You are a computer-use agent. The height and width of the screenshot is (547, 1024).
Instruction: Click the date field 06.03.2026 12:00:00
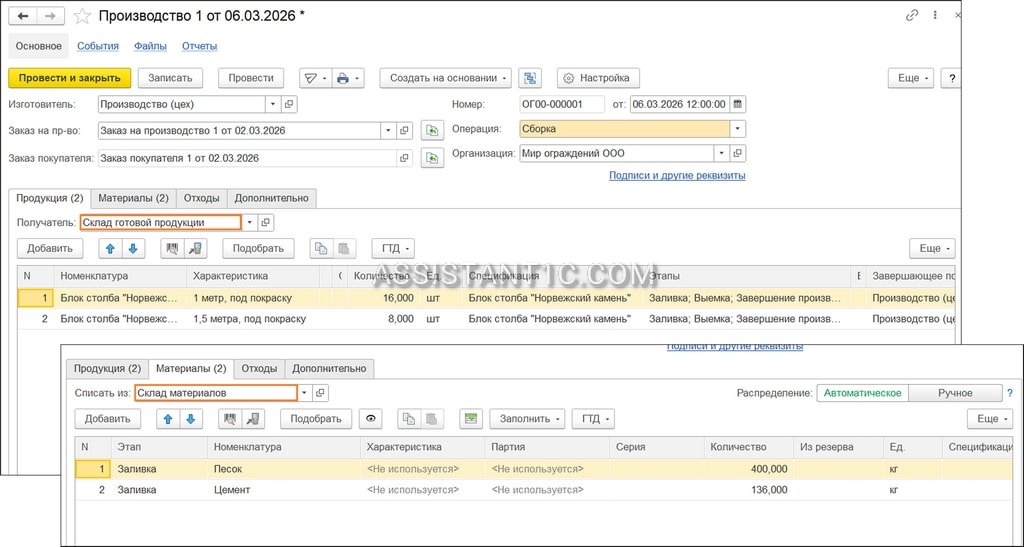[x=680, y=104]
